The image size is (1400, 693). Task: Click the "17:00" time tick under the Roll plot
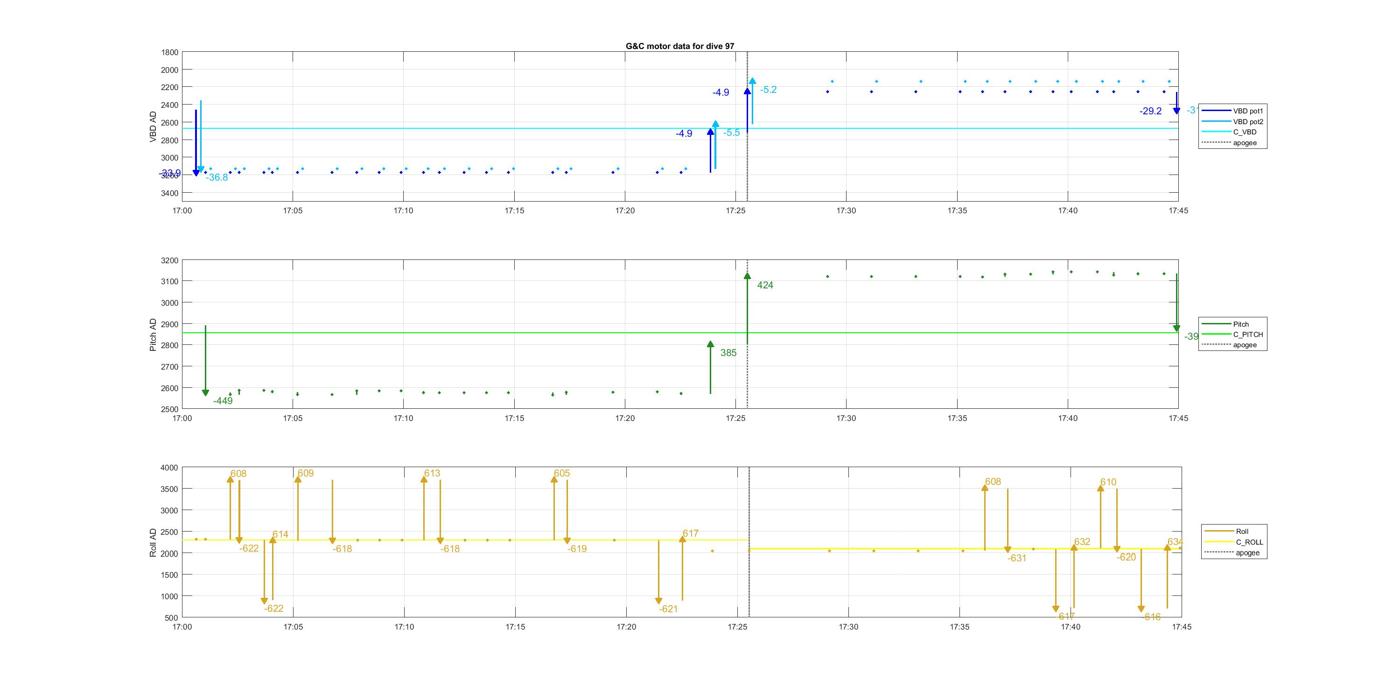182,627
